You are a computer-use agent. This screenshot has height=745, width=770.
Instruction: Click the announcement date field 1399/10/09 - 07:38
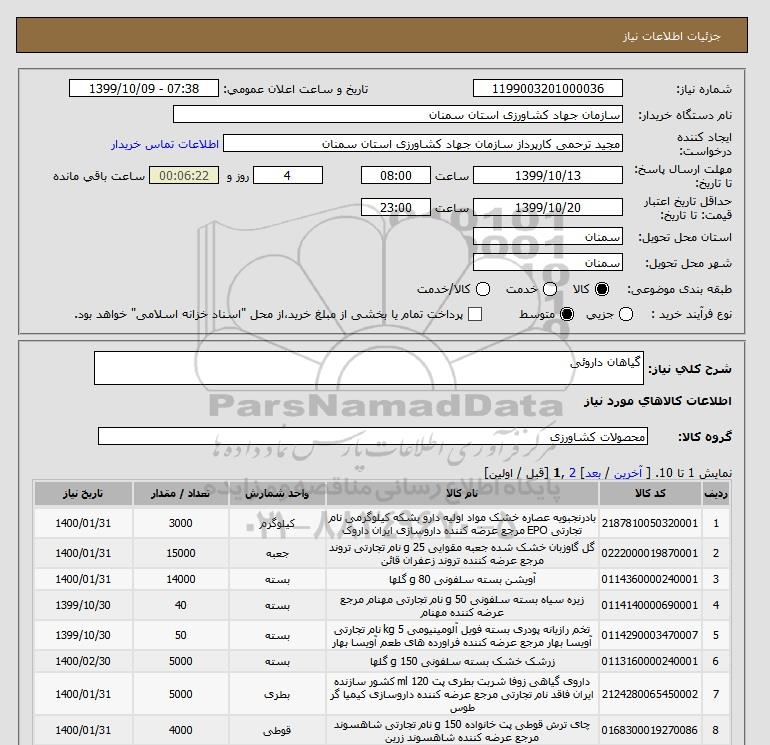pos(144,89)
